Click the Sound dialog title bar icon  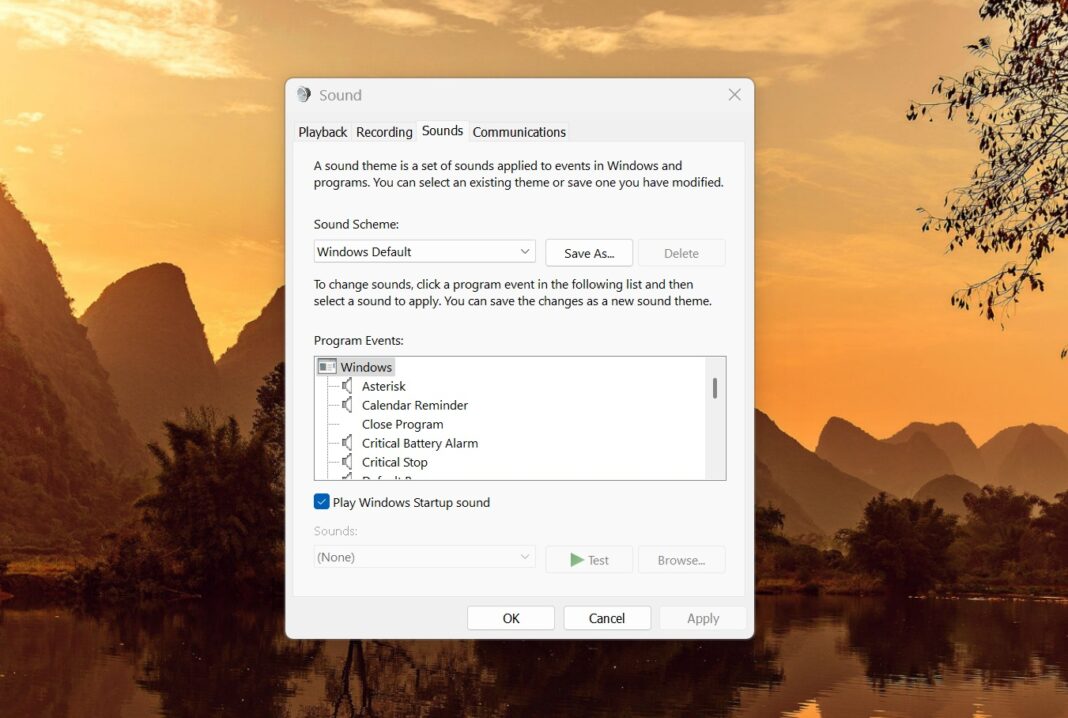(303, 94)
